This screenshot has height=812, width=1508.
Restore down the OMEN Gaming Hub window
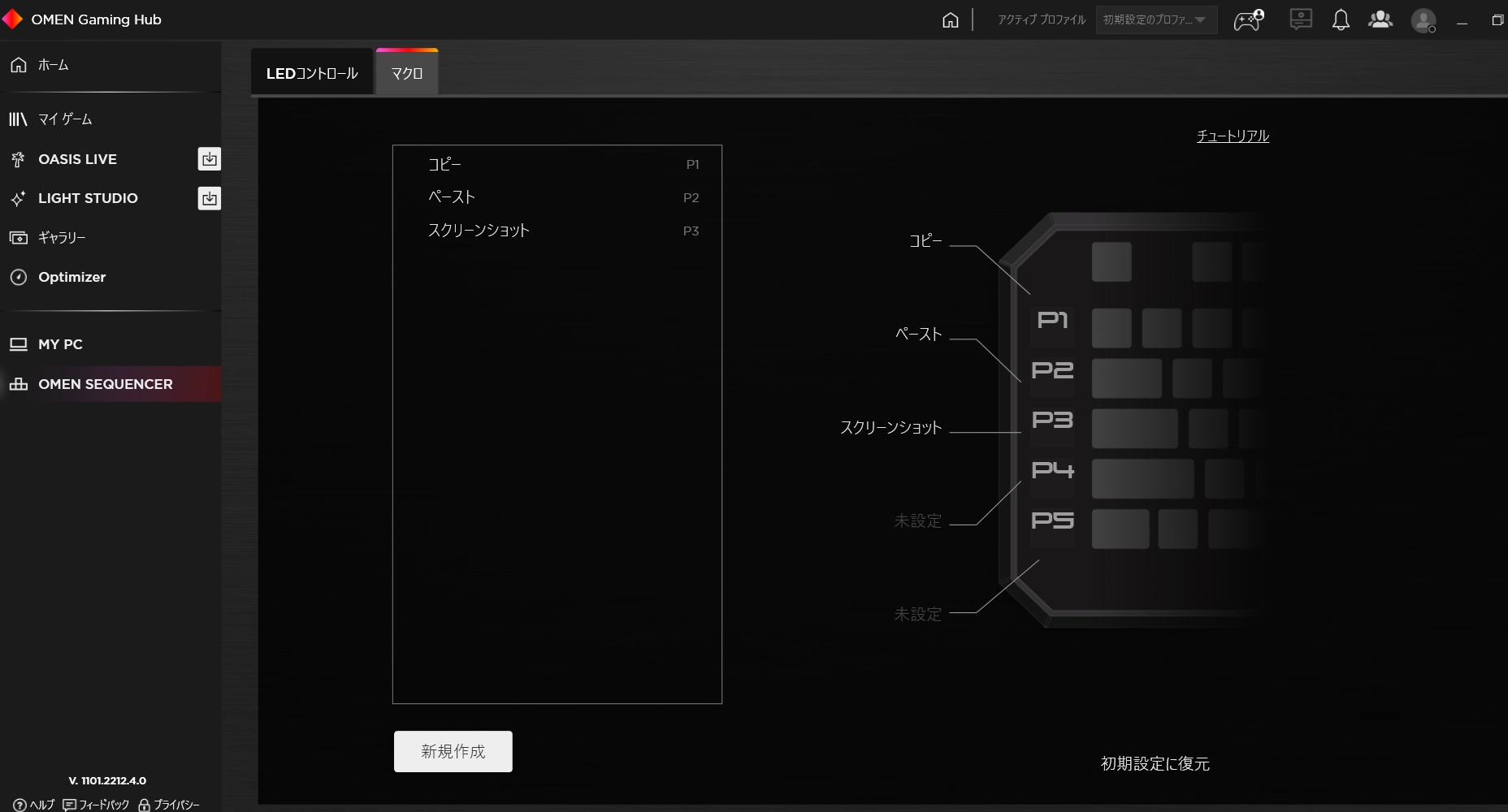[x=1497, y=20]
